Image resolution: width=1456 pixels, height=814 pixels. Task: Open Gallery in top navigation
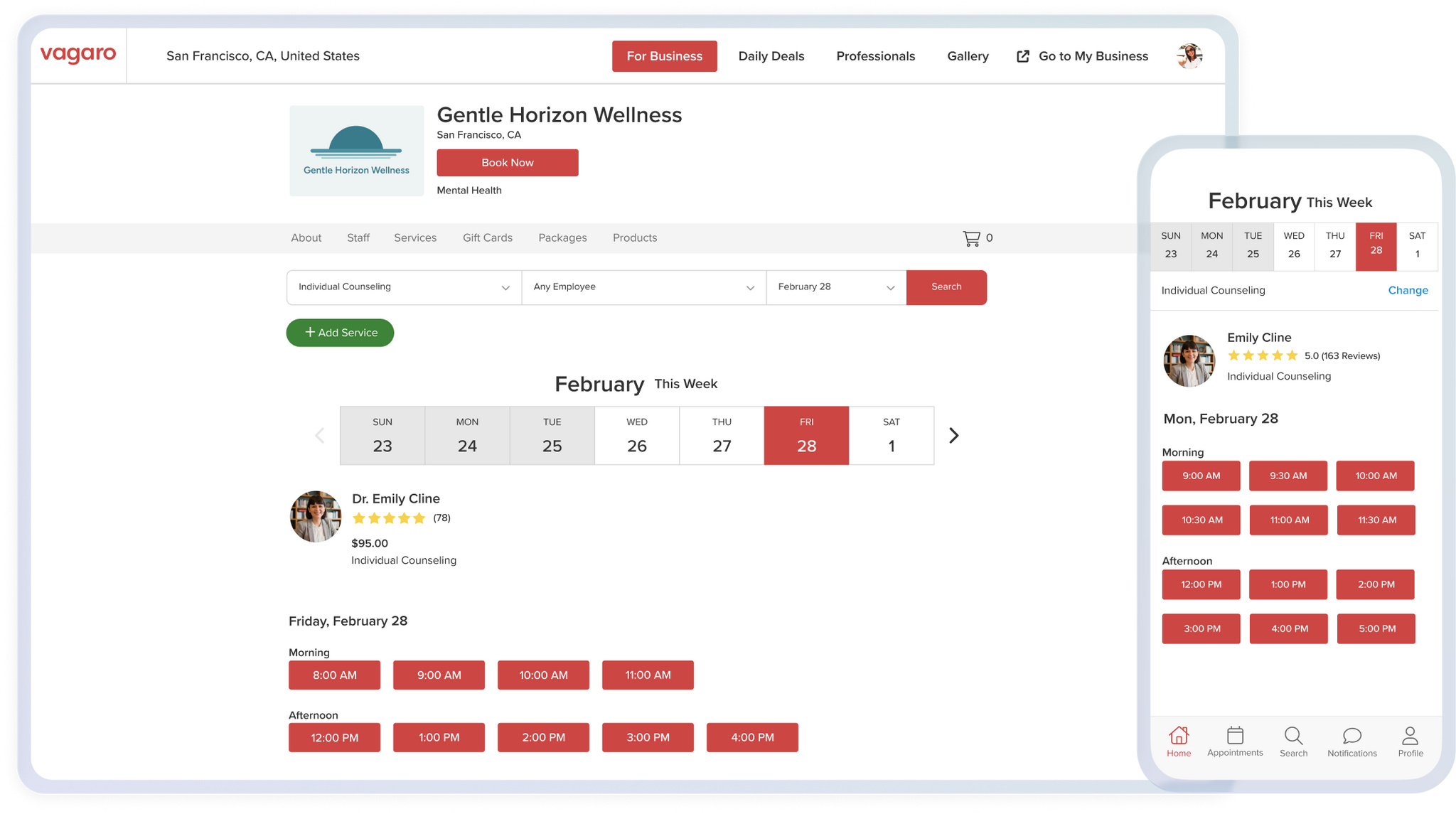(968, 56)
